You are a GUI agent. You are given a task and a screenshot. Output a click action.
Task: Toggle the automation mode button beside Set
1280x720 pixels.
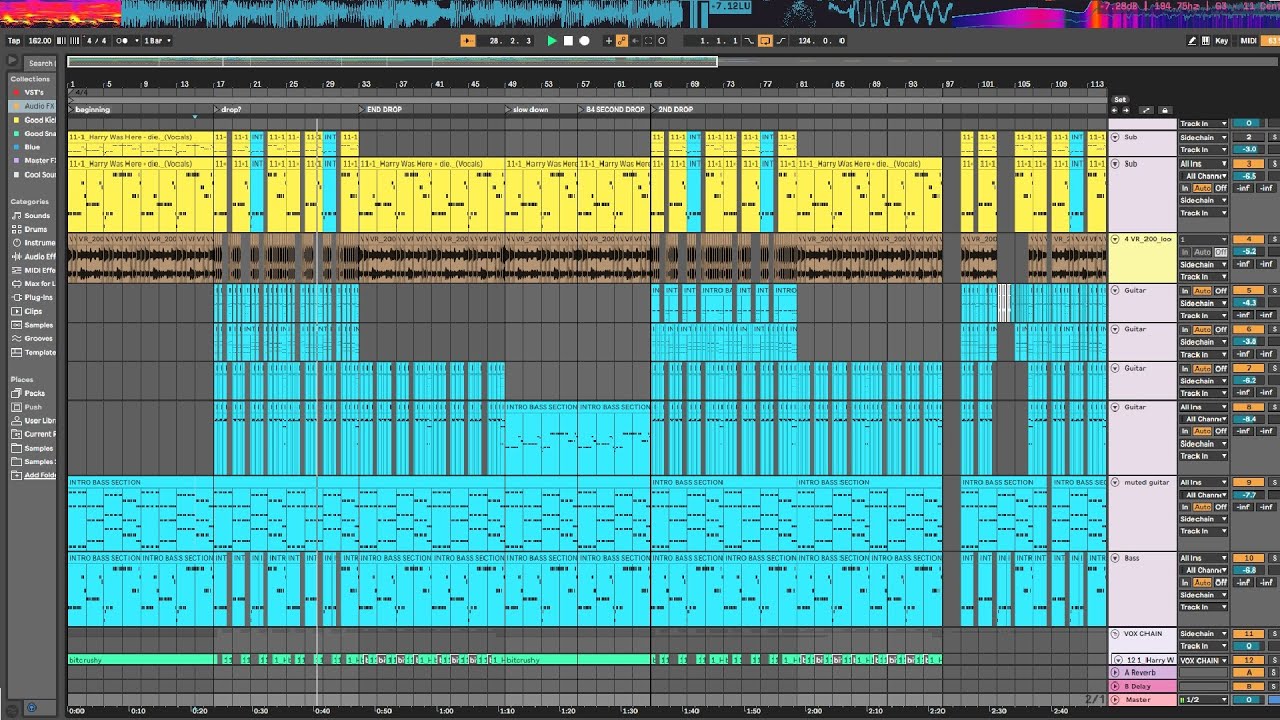click(1147, 110)
